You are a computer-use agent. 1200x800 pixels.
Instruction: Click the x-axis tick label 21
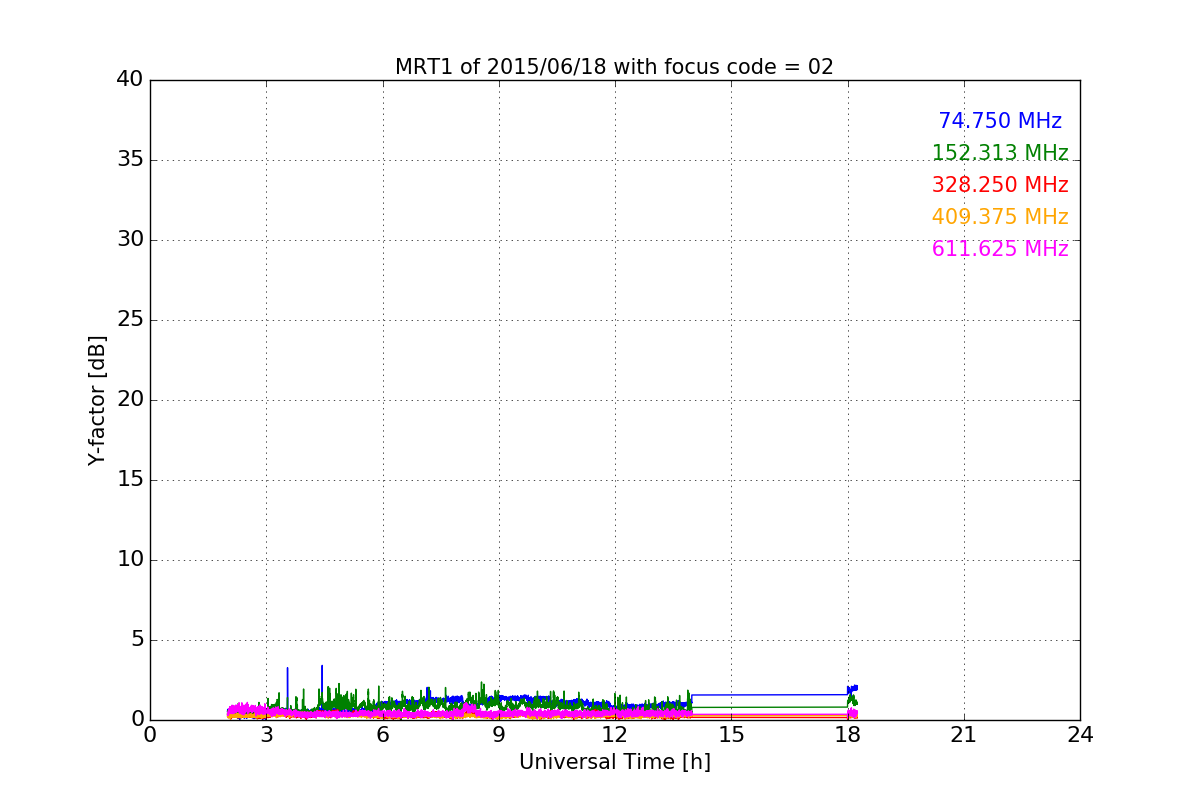coord(964,735)
